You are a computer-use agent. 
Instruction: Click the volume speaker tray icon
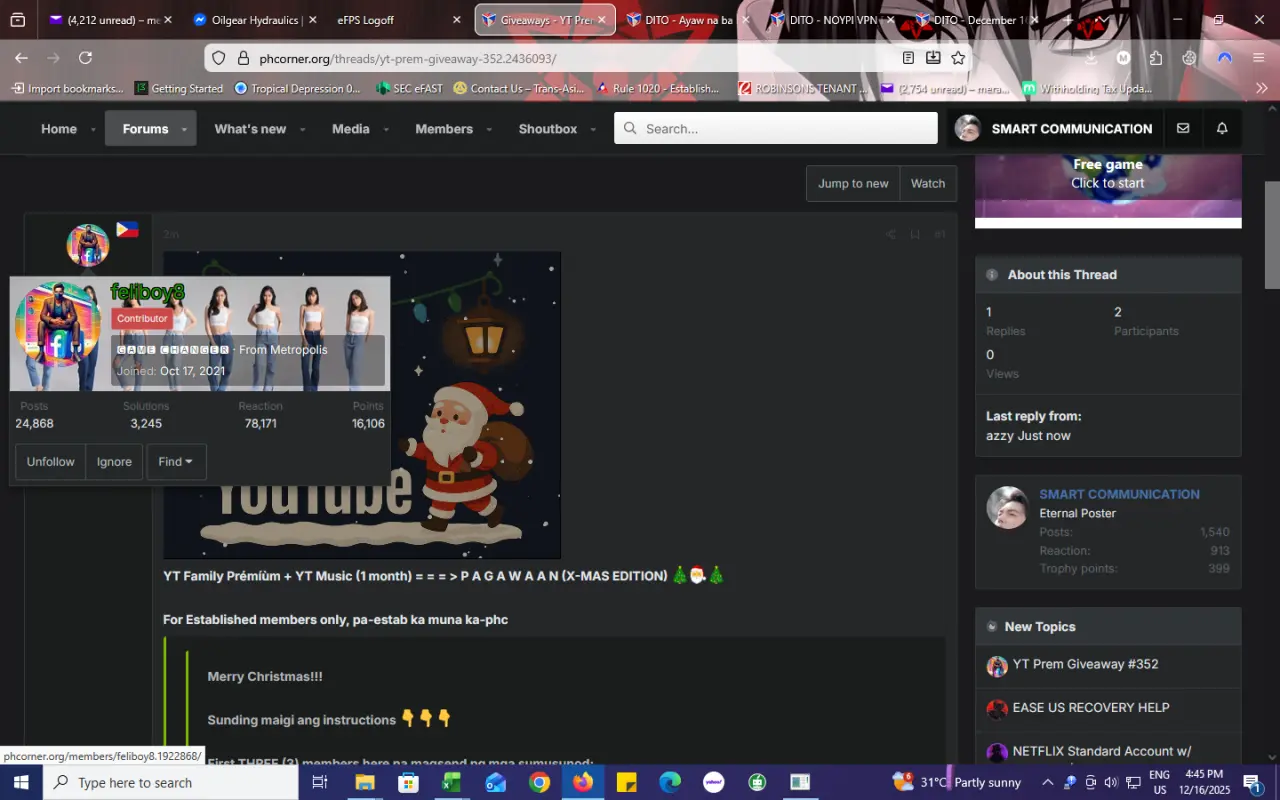[x=1111, y=782]
